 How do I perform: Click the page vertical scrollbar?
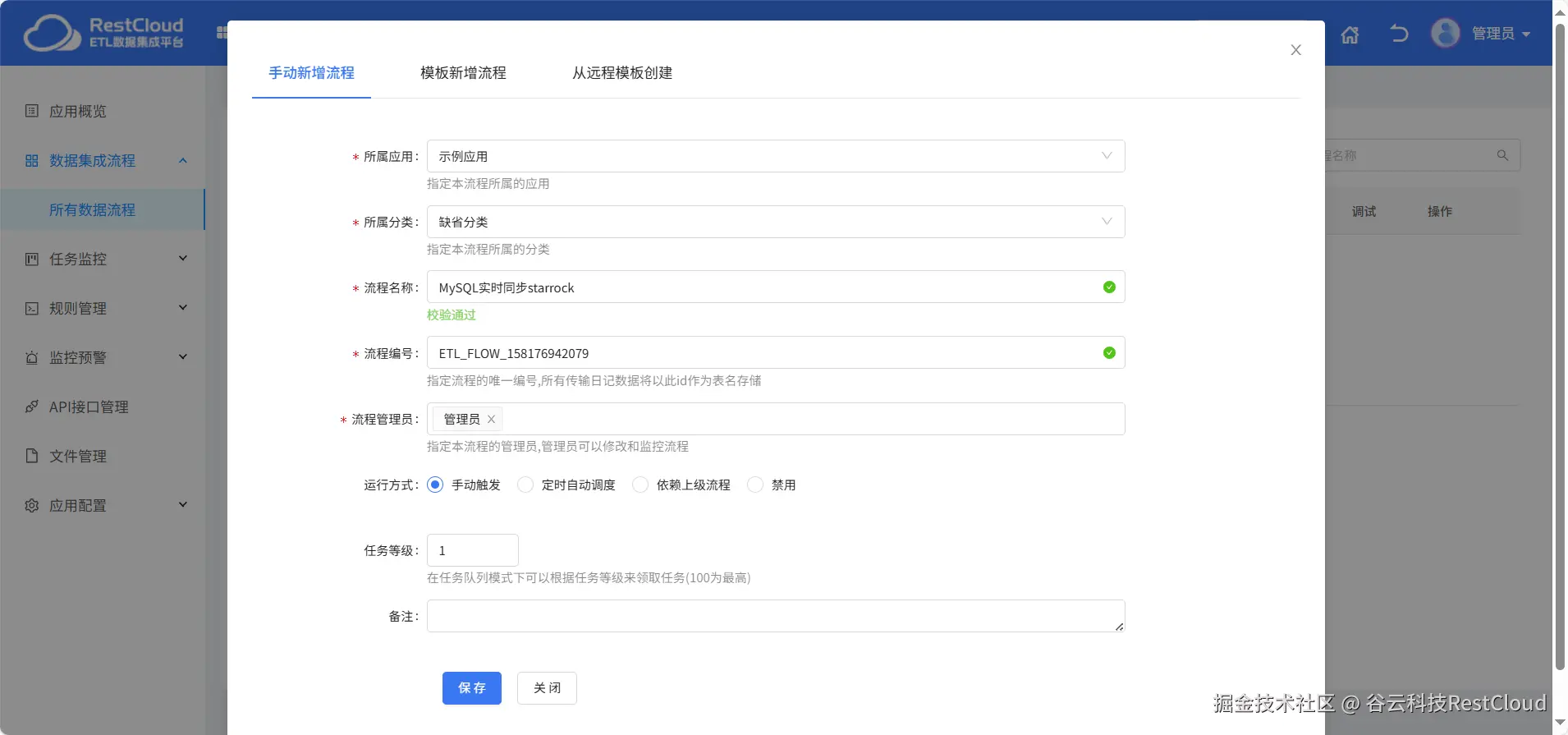click(1560, 345)
